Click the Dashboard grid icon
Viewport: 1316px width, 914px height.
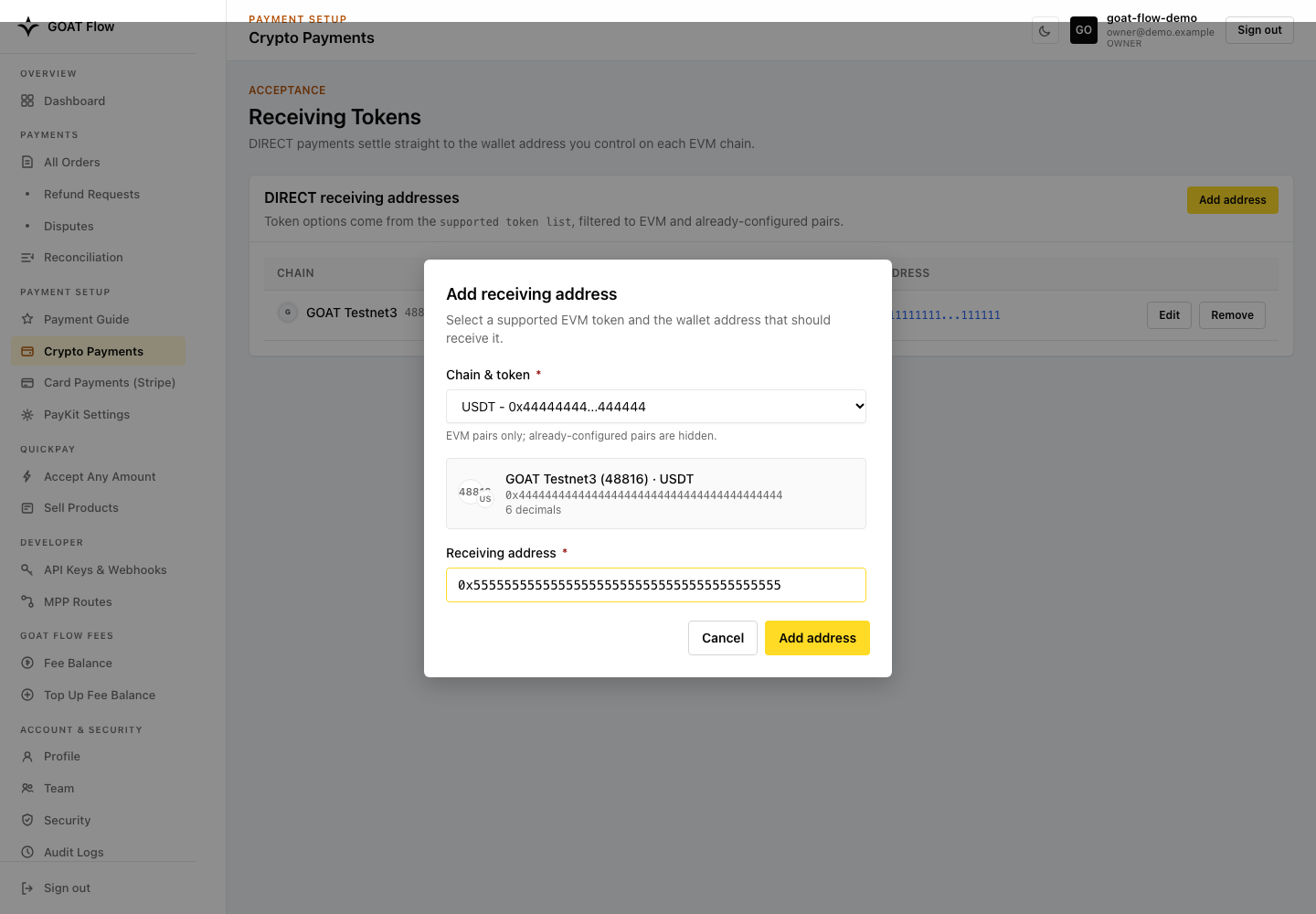[27, 101]
